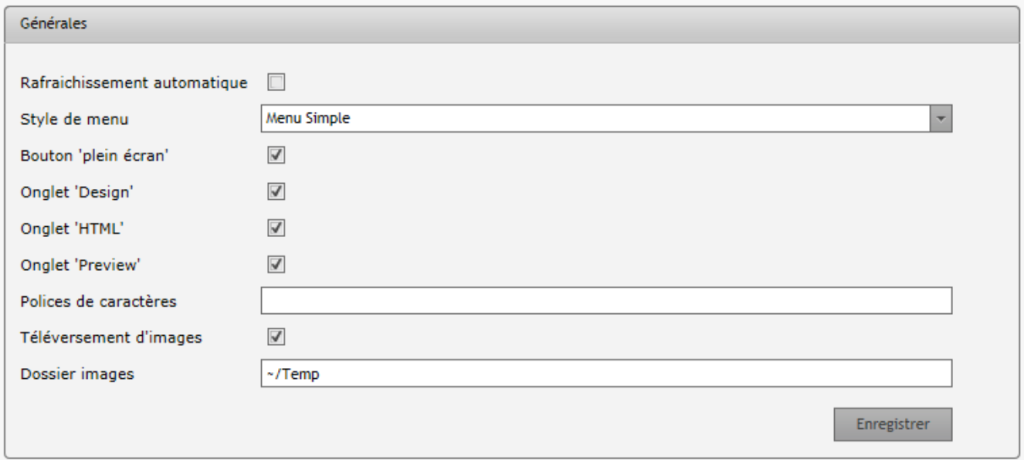Click the Onglet 'Preview' label

click(80, 265)
